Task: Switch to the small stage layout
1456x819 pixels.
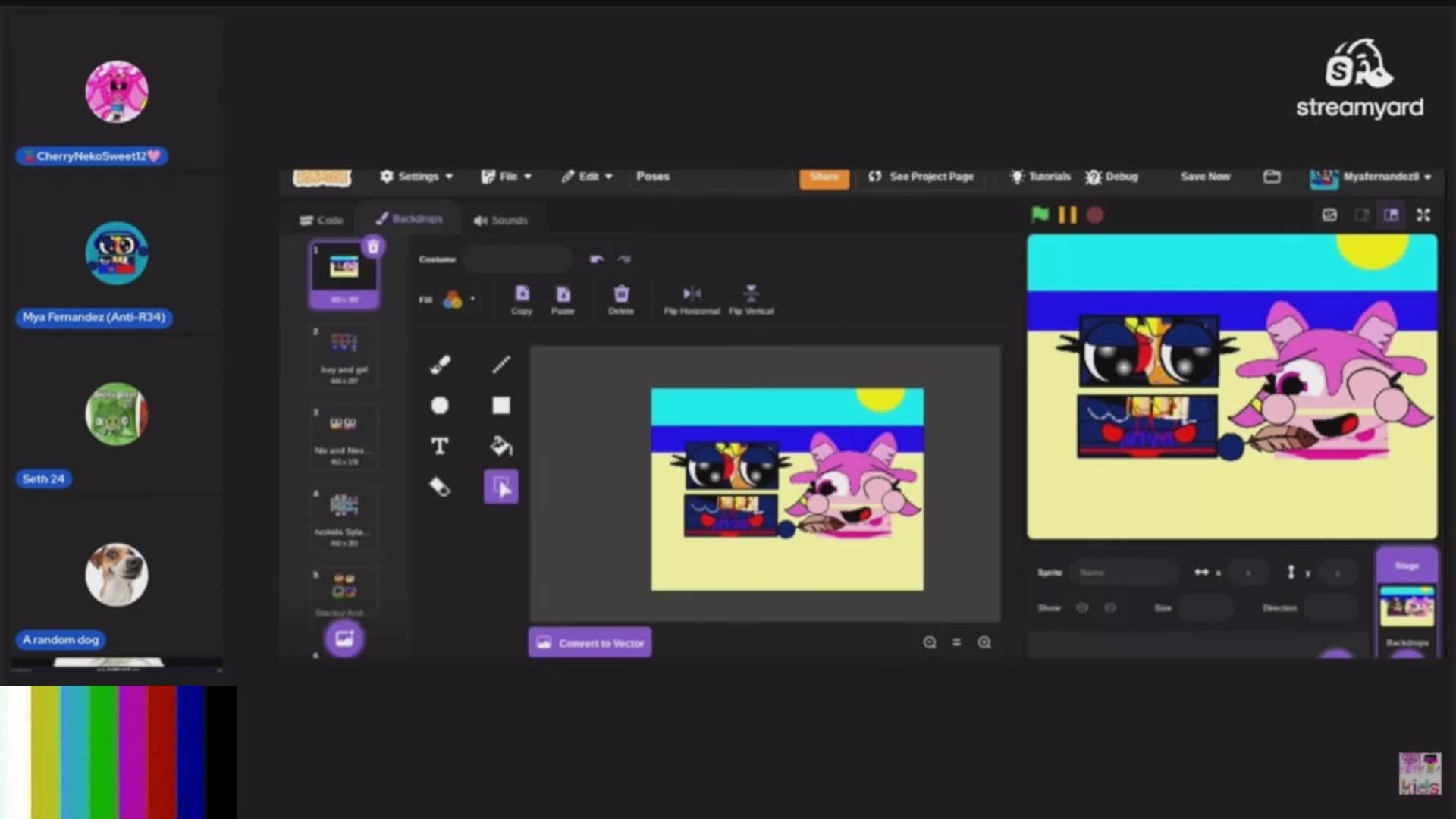Action: 1362,215
